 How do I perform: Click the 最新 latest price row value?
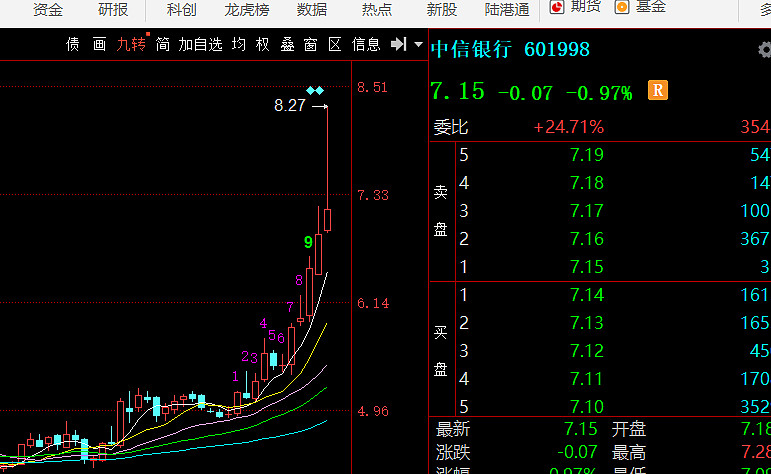tap(581, 429)
